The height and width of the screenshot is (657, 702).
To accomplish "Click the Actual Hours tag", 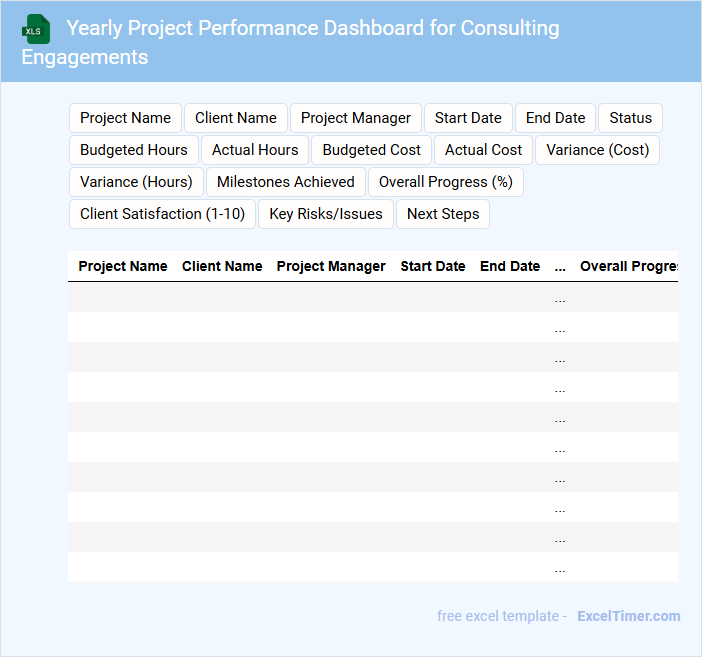I will [255, 150].
